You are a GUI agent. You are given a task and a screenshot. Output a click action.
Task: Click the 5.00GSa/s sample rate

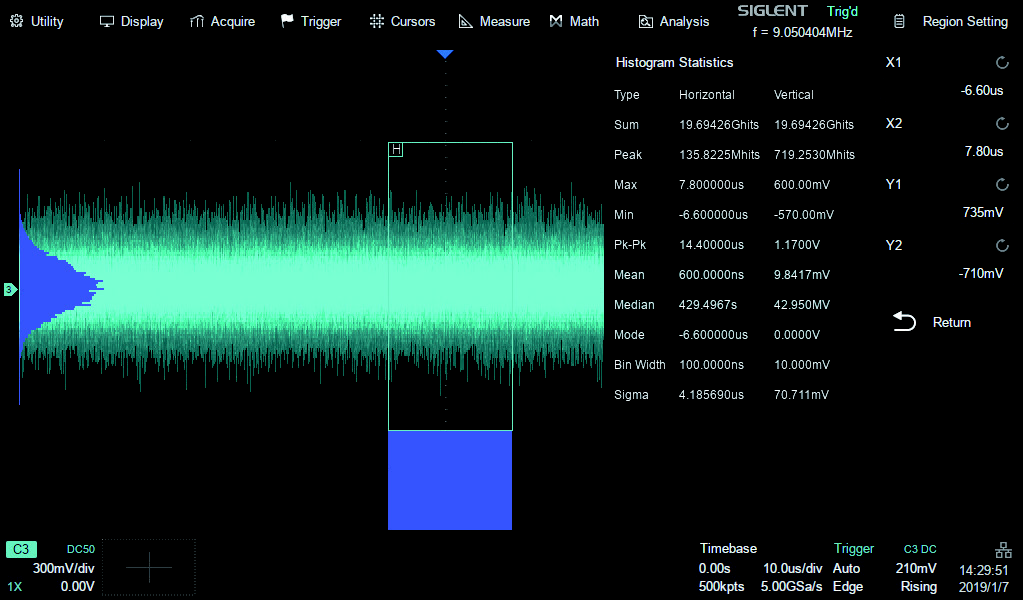pyautogui.click(x=791, y=587)
